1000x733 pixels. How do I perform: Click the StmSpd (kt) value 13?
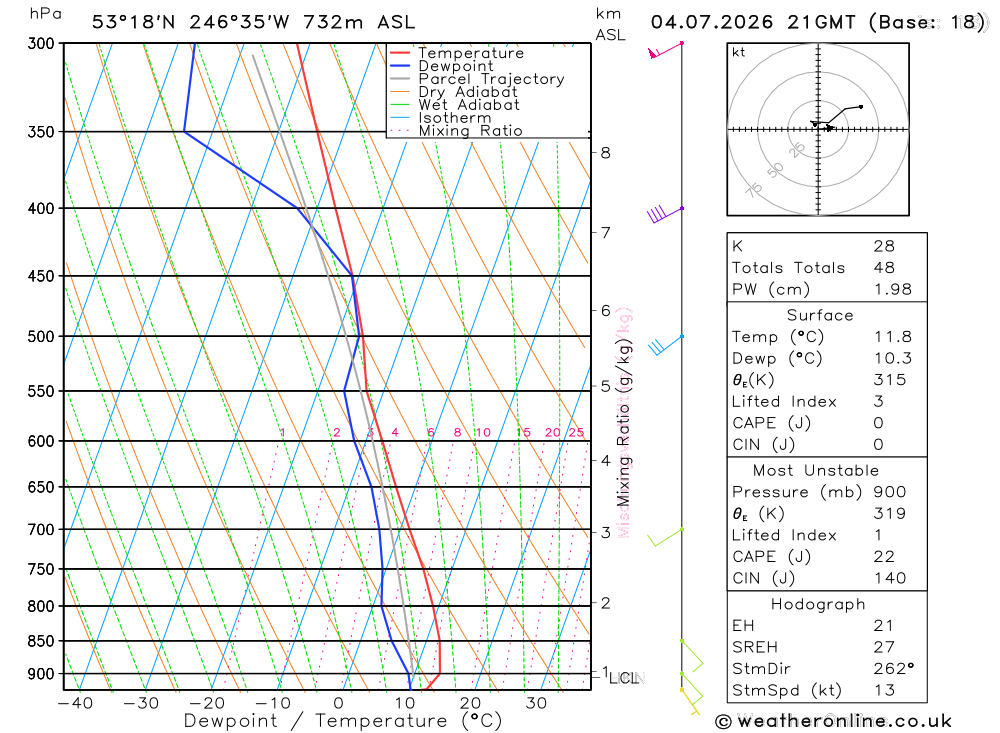[x=884, y=691]
